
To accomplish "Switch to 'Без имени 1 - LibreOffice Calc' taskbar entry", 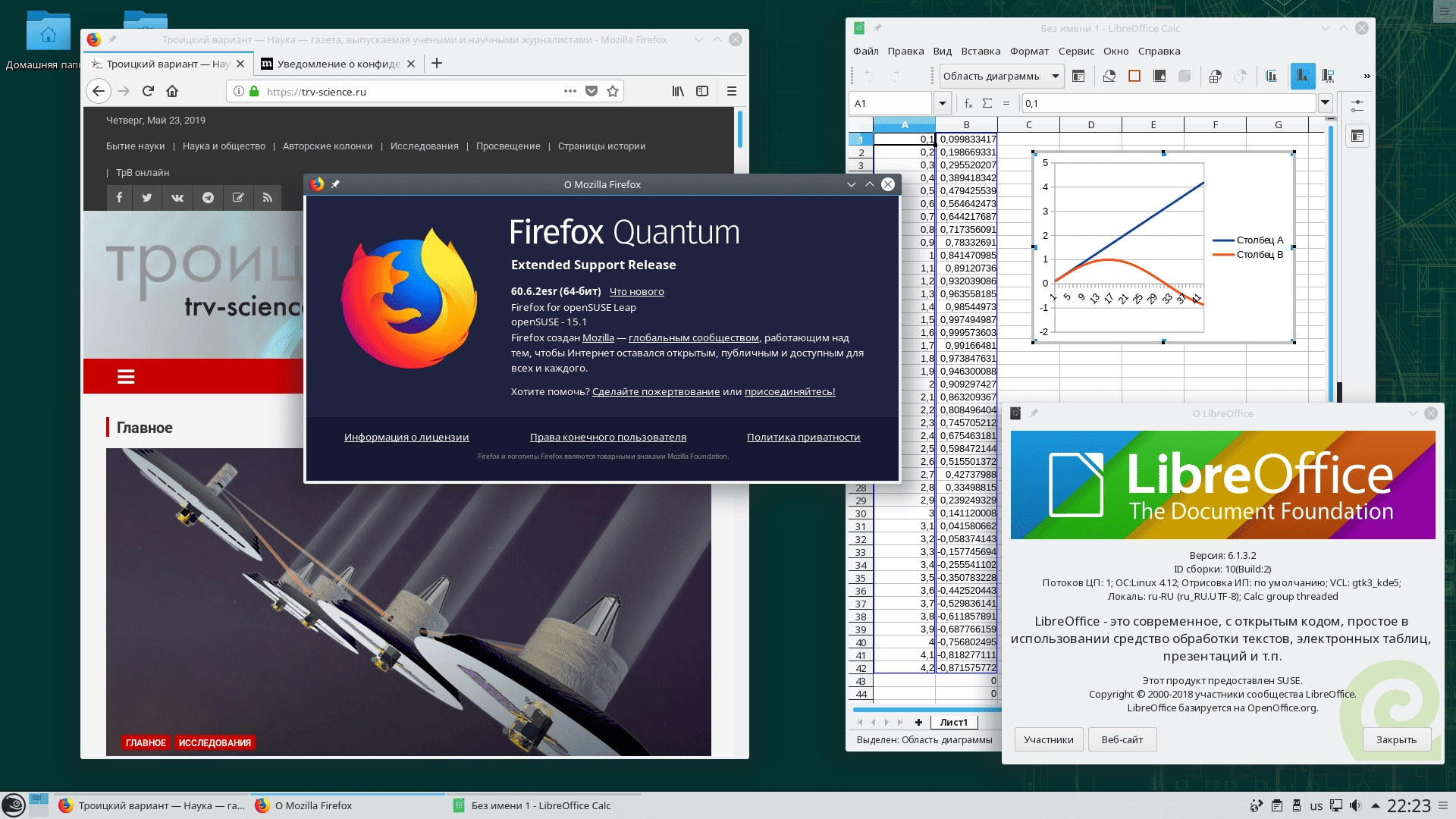I will [x=542, y=805].
